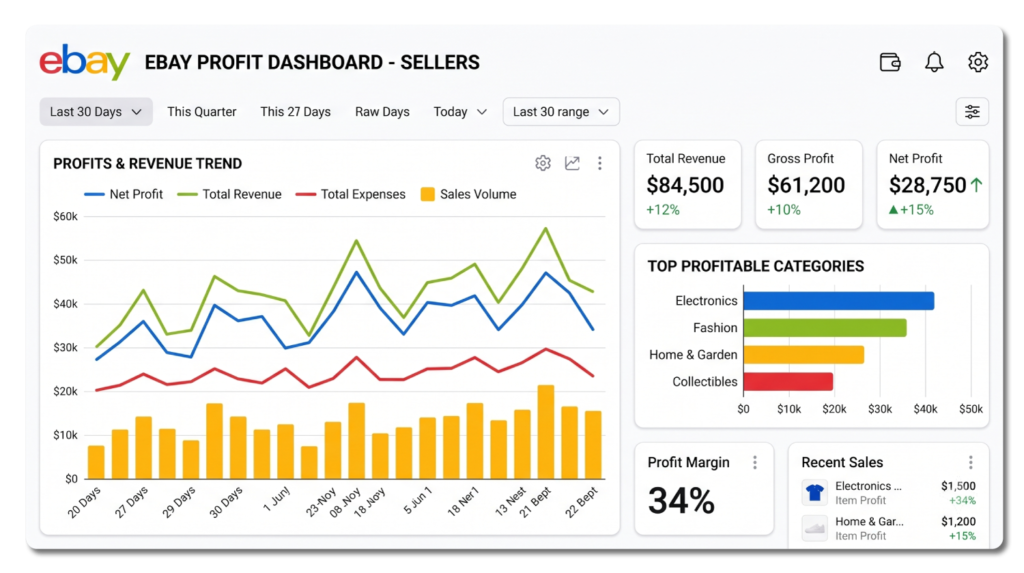Click the Sales Volume yellow legend swatch
This screenshot has height=573, width=1024.
click(428, 194)
